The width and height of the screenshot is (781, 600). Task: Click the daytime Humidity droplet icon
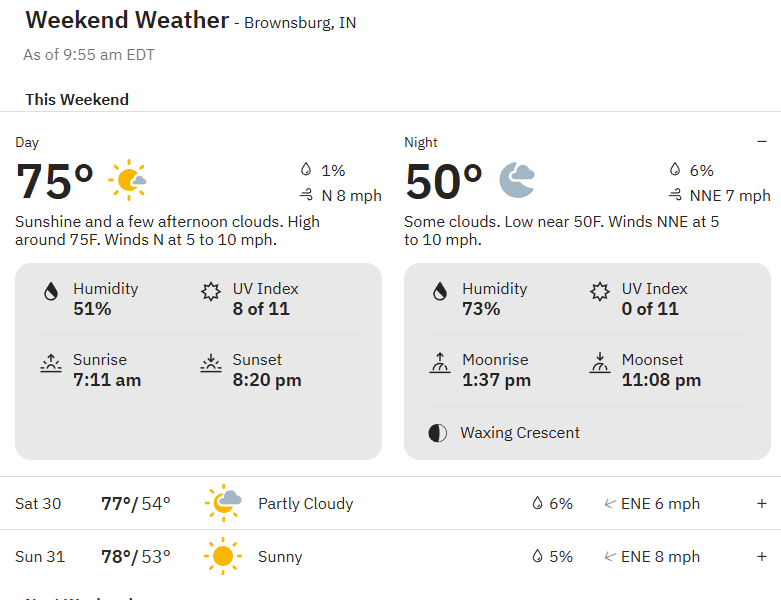(51, 292)
